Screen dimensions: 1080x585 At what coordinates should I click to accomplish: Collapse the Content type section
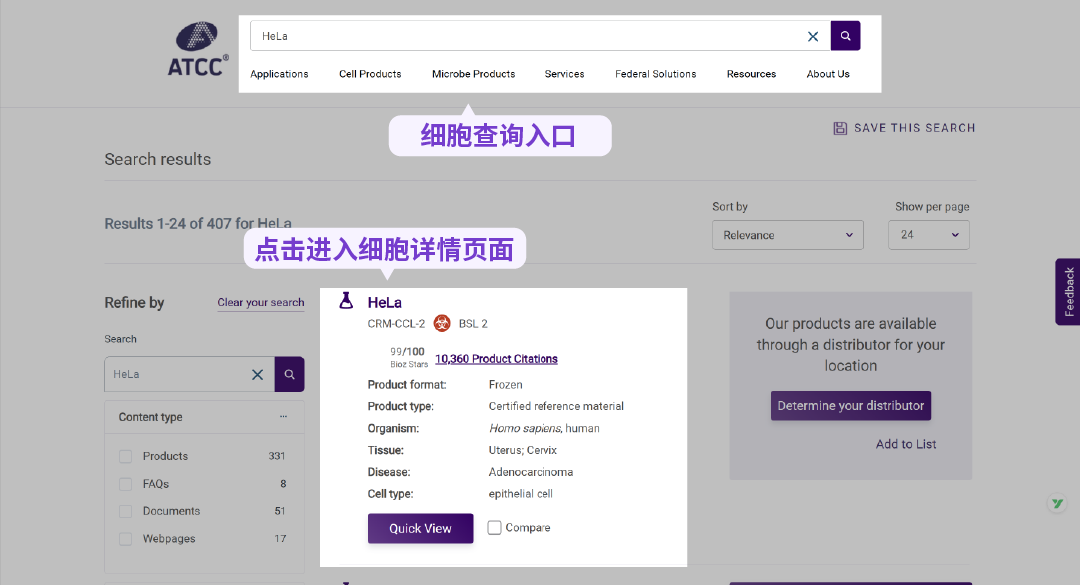pyautogui.click(x=283, y=417)
